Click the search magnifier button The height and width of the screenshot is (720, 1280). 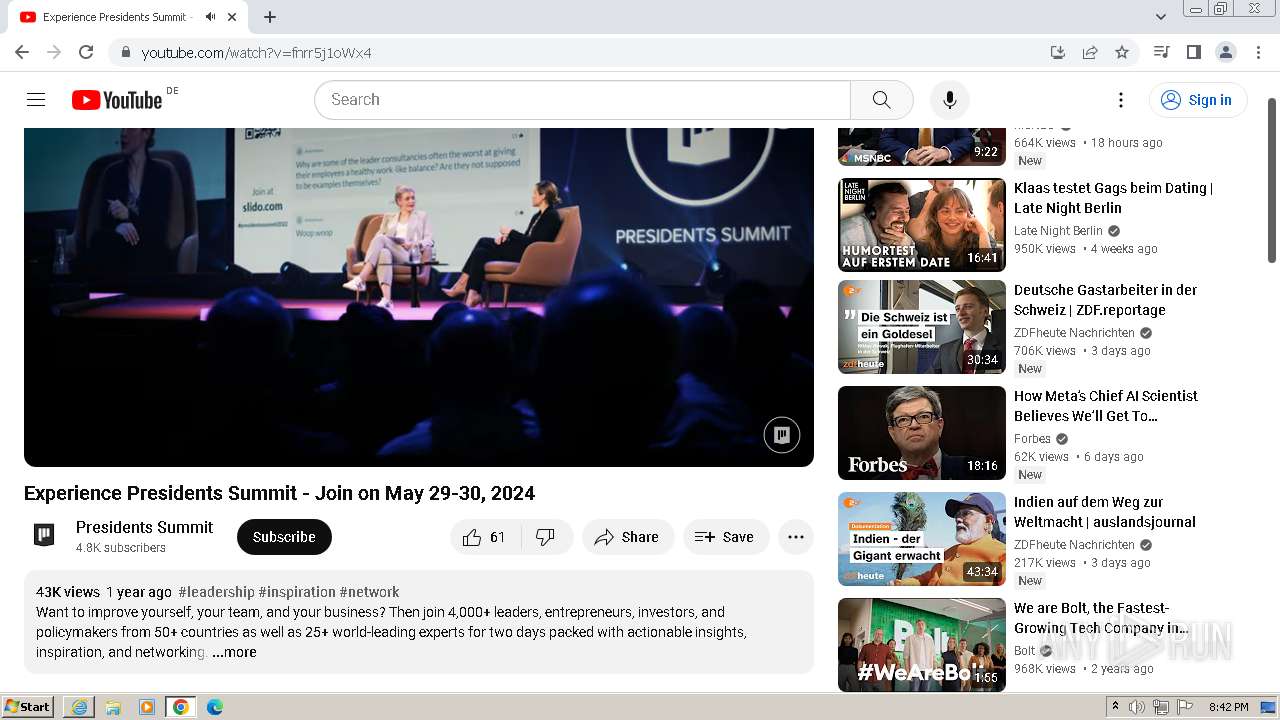(881, 100)
